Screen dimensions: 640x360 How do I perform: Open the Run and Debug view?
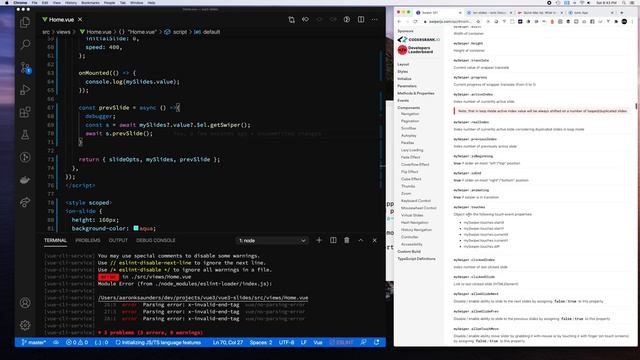point(25,89)
